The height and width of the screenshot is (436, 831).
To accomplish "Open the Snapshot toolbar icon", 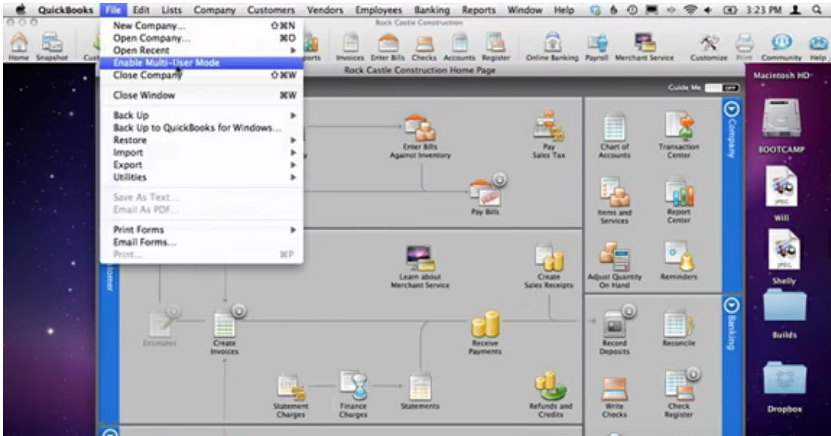I will [51, 46].
